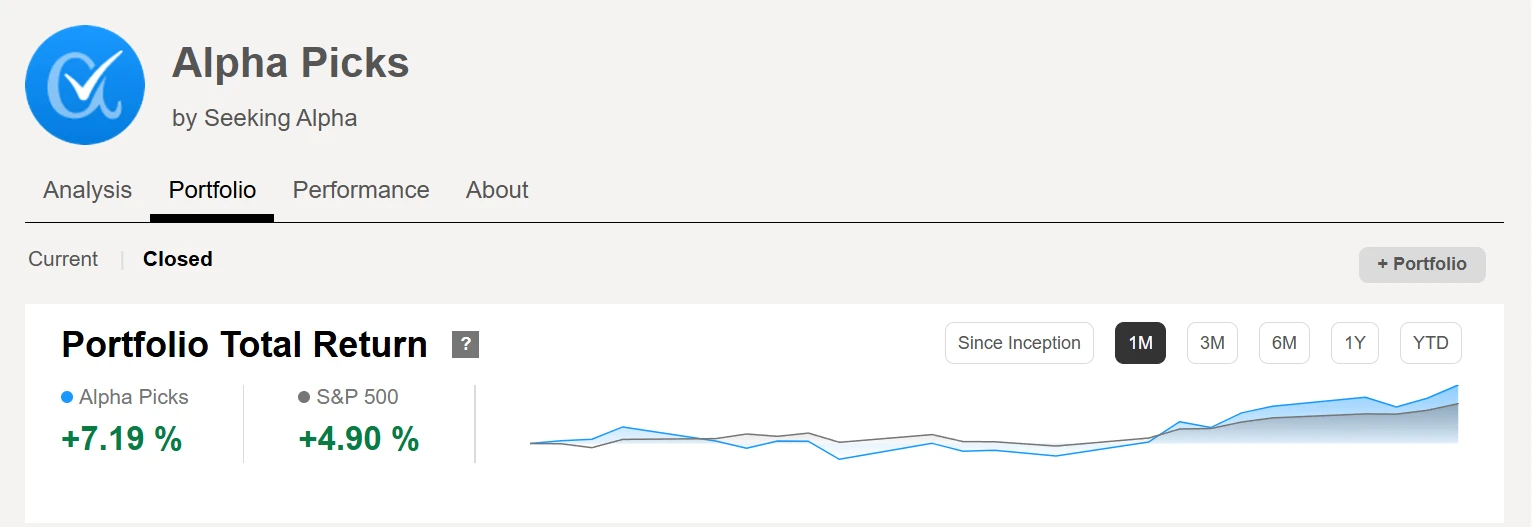
Task: Click the Alpha Picks title heading
Action: 290,63
